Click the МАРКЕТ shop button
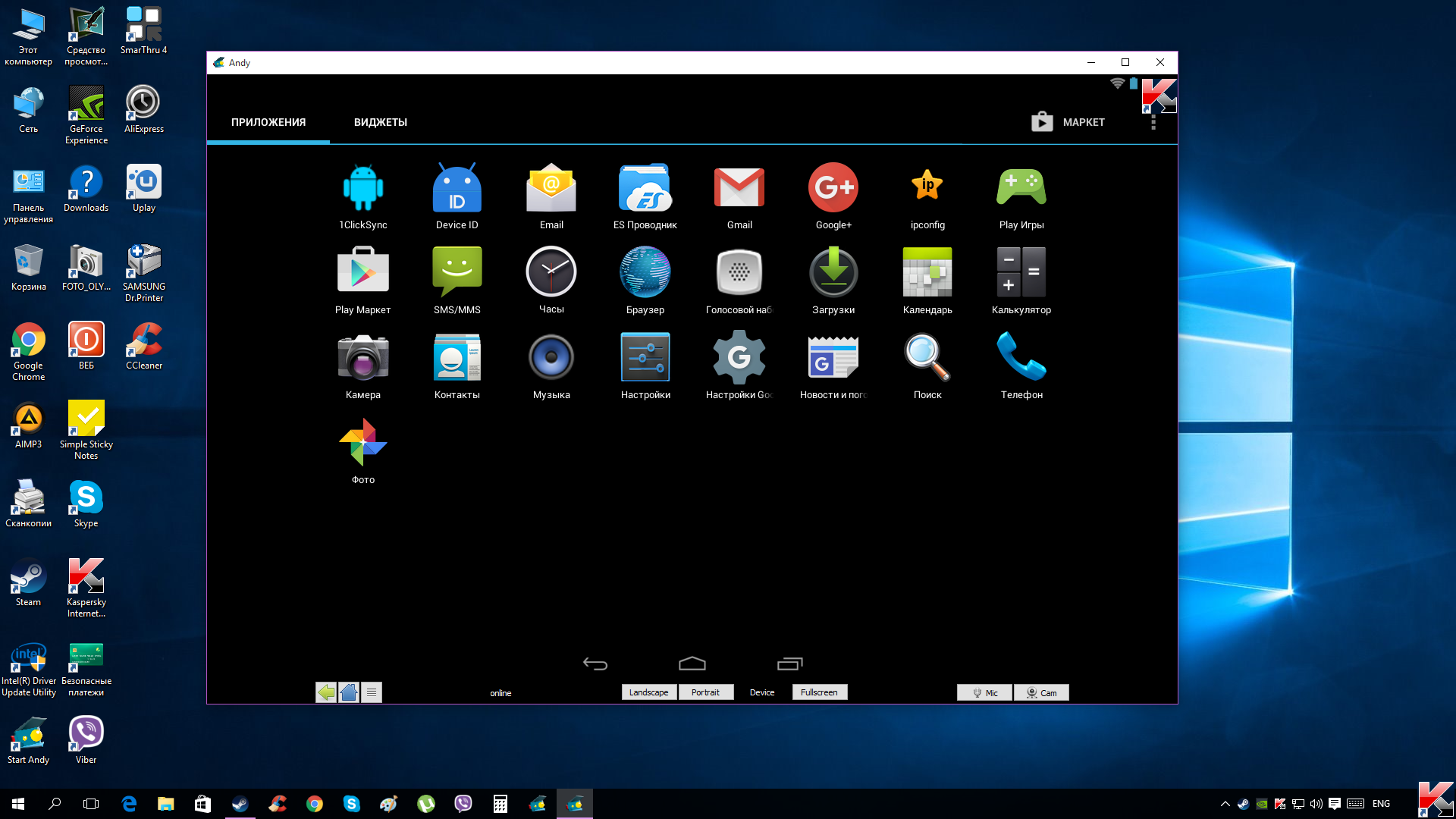Image resolution: width=1456 pixels, height=819 pixels. (x=1068, y=122)
